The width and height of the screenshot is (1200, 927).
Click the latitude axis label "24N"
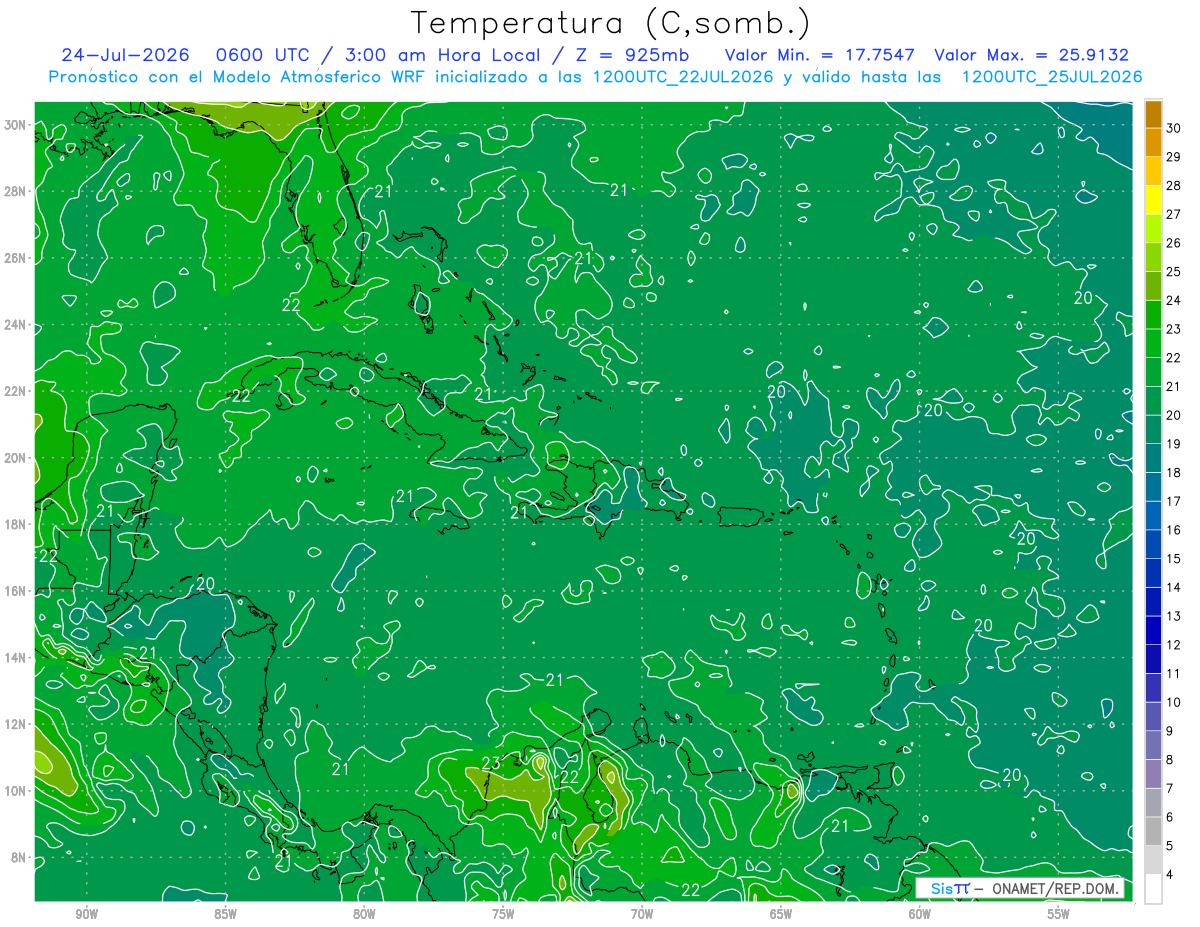click(x=16, y=325)
